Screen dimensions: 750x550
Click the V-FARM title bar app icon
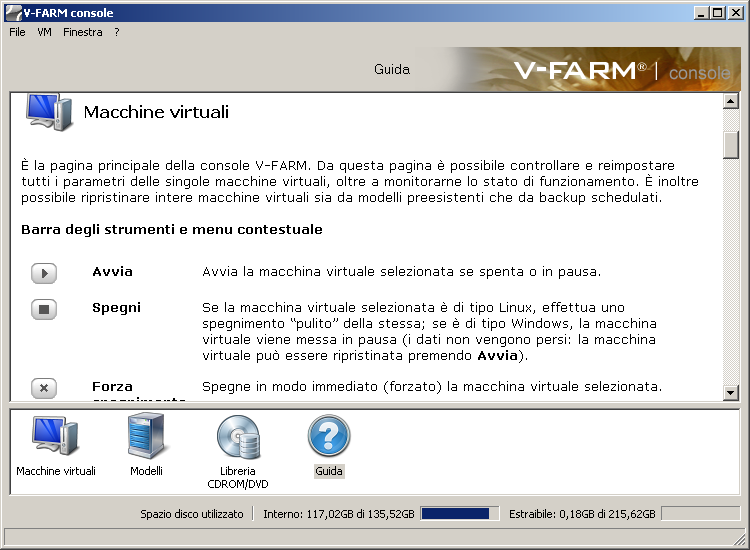(x=13, y=13)
